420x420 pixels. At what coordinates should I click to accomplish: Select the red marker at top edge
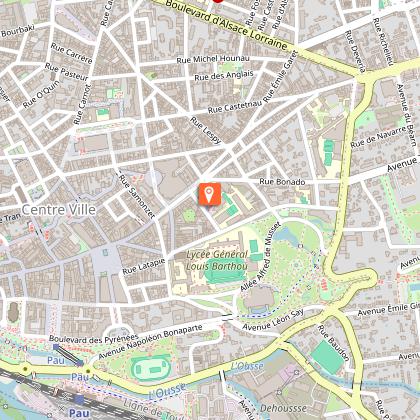217,1
